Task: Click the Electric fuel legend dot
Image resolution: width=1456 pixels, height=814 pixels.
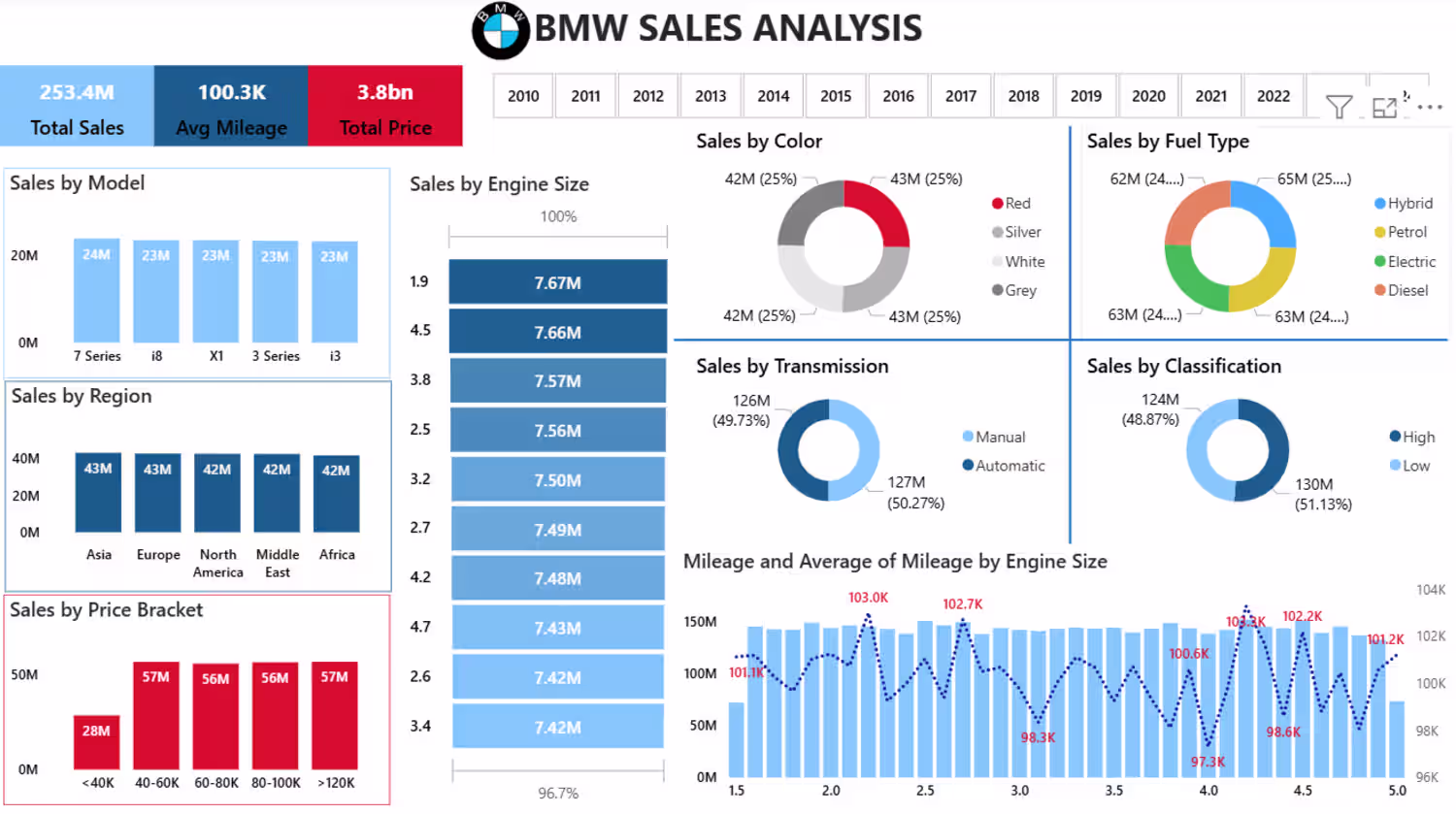Action: (x=1379, y=262)
